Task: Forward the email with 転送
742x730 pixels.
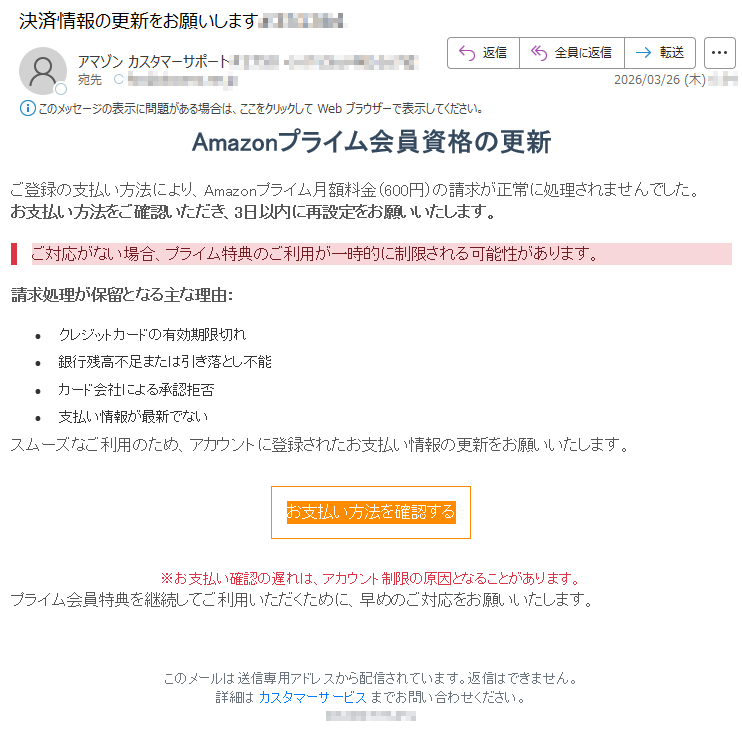Action: [x=660, y=53]
